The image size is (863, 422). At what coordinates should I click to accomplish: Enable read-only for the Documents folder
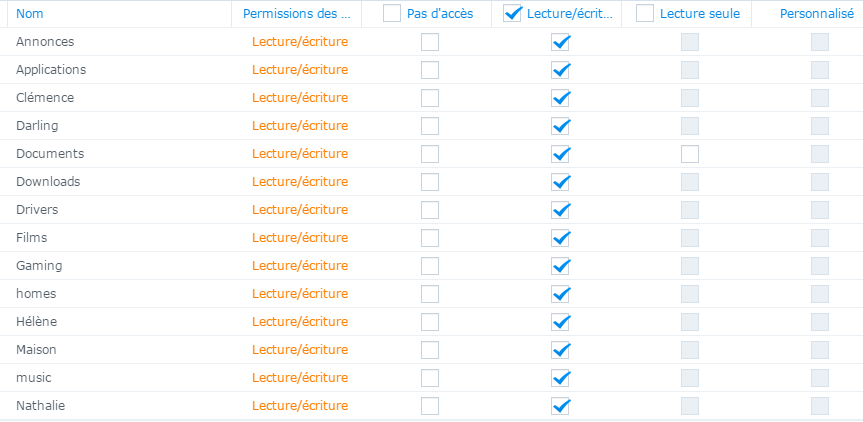pyautogui.click(x=690, y=154)
